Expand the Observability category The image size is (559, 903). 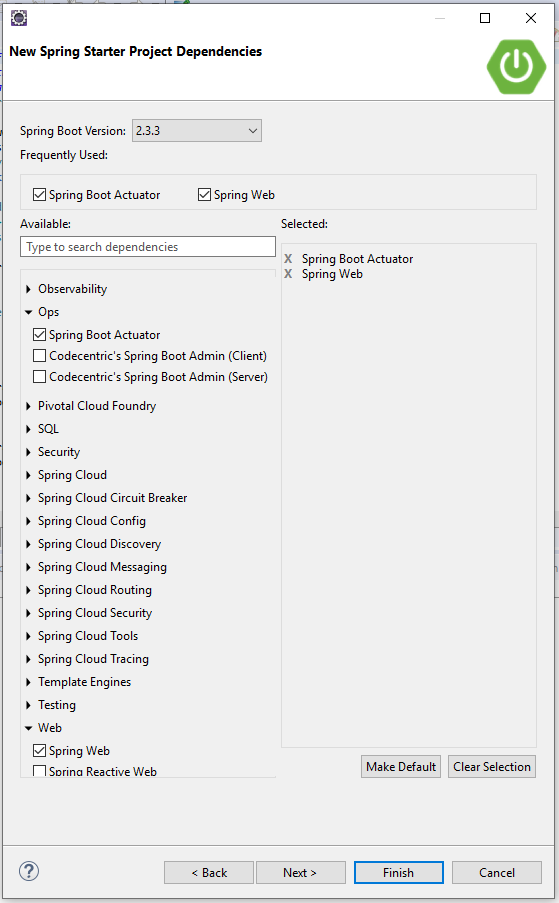click(28, 289)
